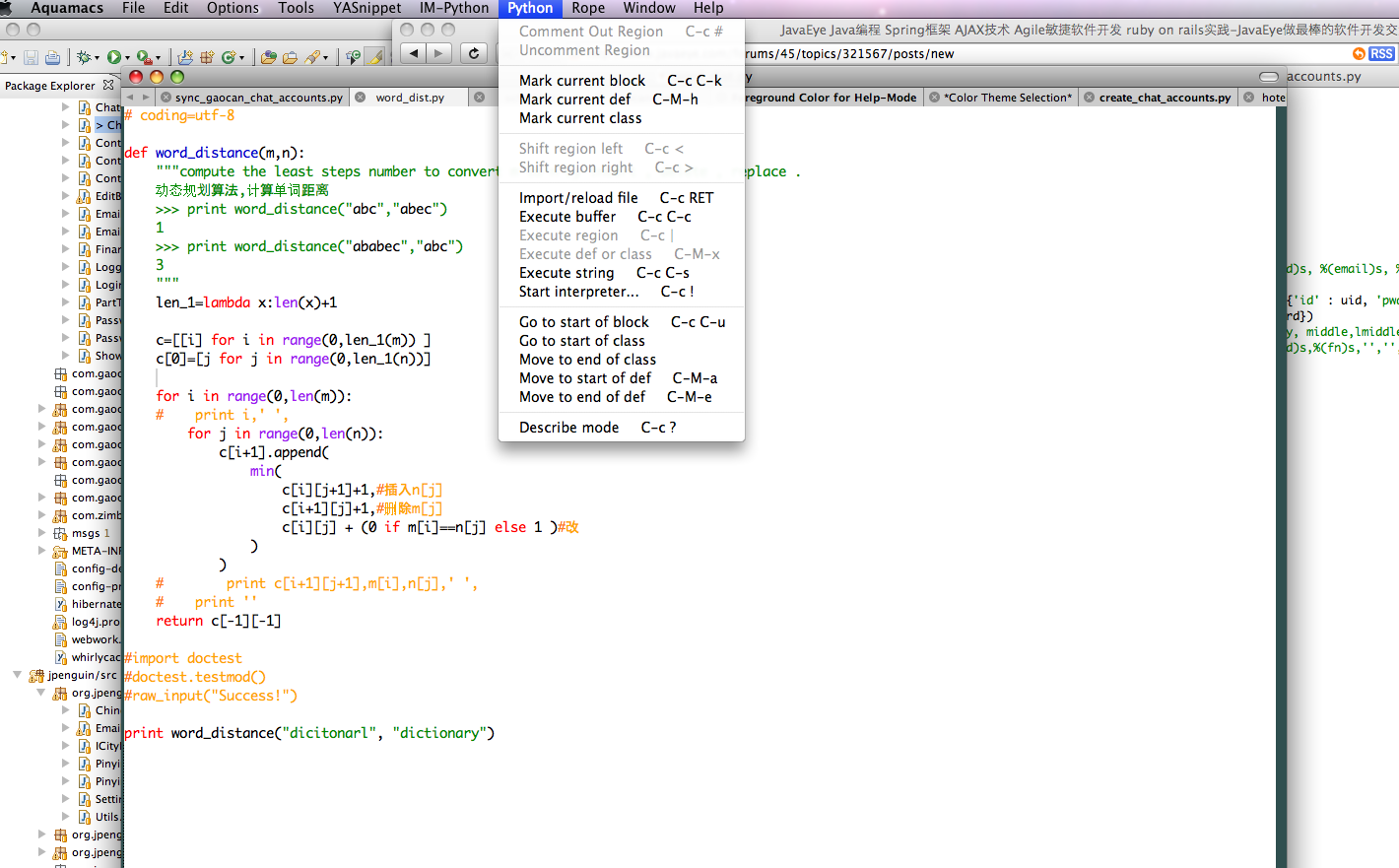This screenshot has width=1399, height=868.
Task: Close the sync_gaocan_chat_accounts.py tab
Action: (x=166, y=98)
